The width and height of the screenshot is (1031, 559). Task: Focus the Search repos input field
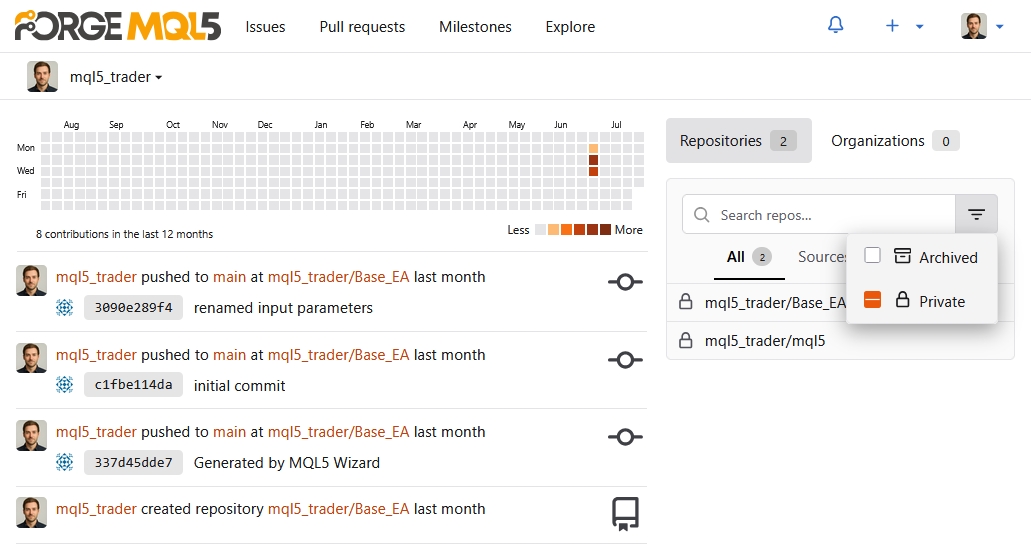point(819,214)
